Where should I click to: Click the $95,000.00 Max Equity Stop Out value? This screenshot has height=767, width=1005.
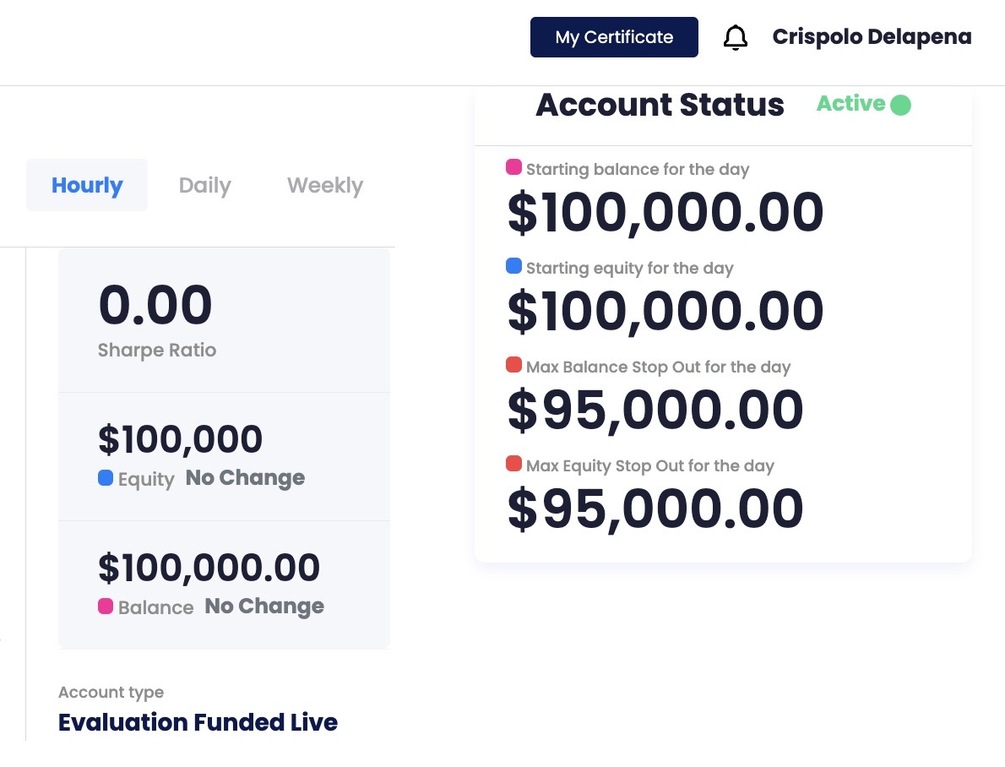(x=655, y=509)
